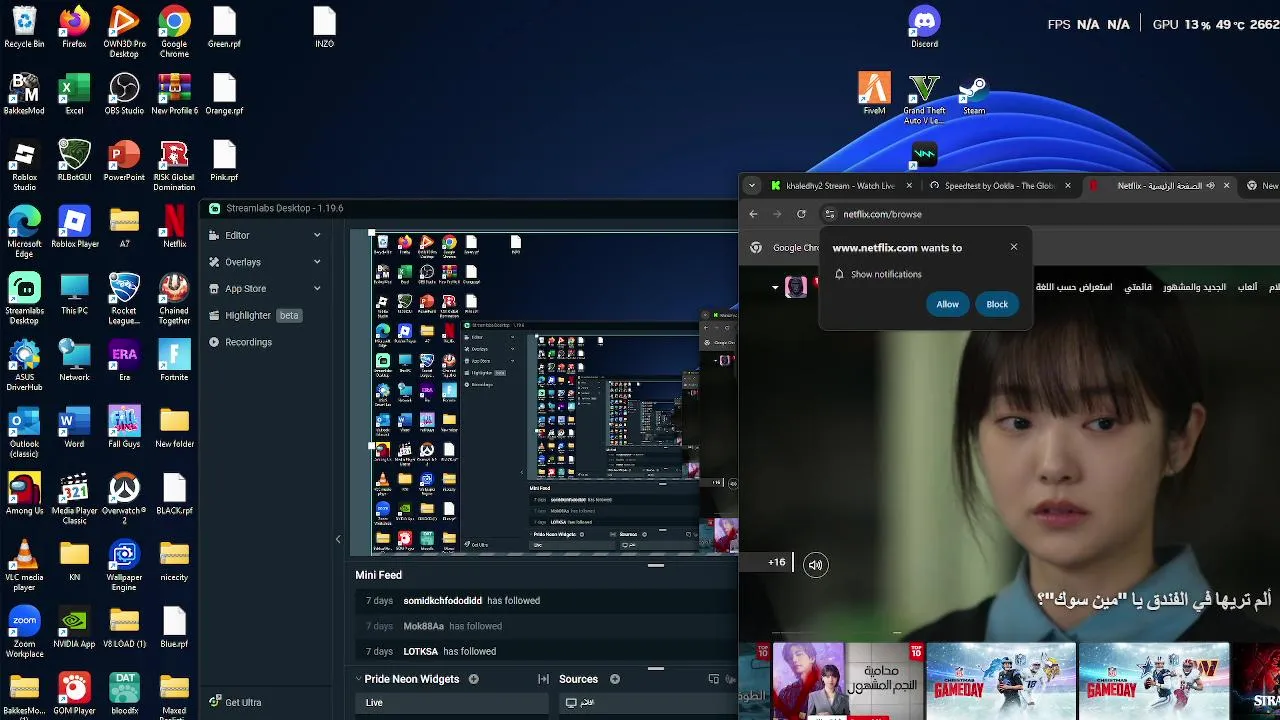Expand the App Store chevron in Streamlabs sidebar
Image resolution: width=1280 pixels, height=720 pixels.
(317, 289)
